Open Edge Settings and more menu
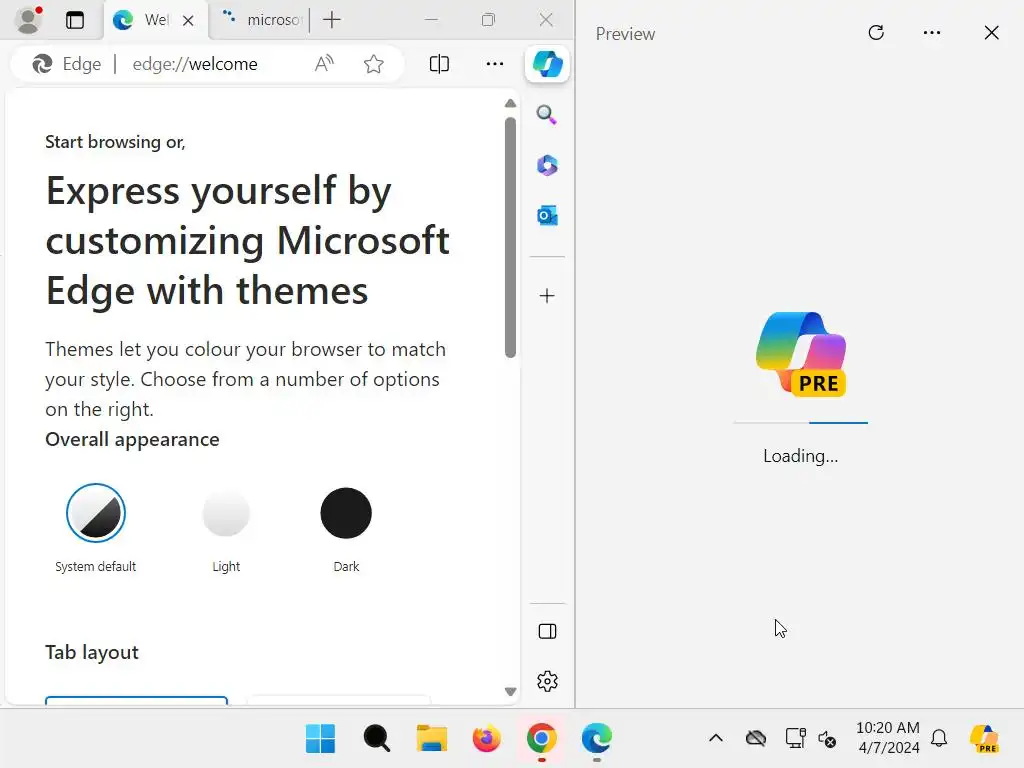The width and height of the screenshot is (1024, 768). (495, 64)
